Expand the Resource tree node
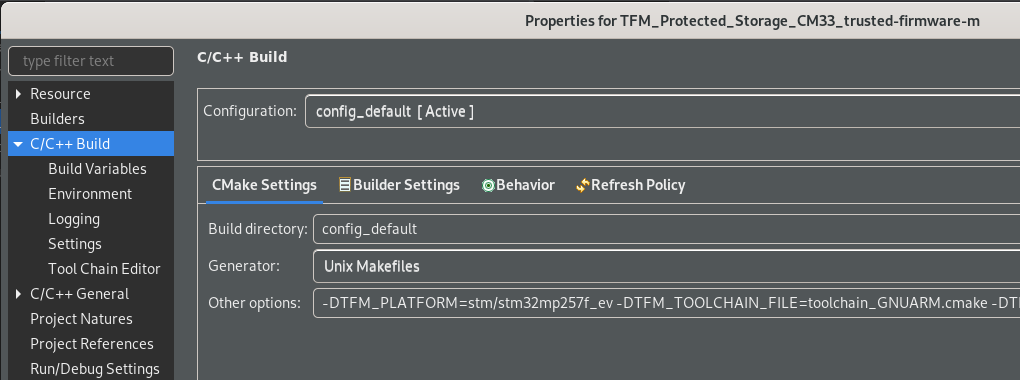 pos(19,94)
